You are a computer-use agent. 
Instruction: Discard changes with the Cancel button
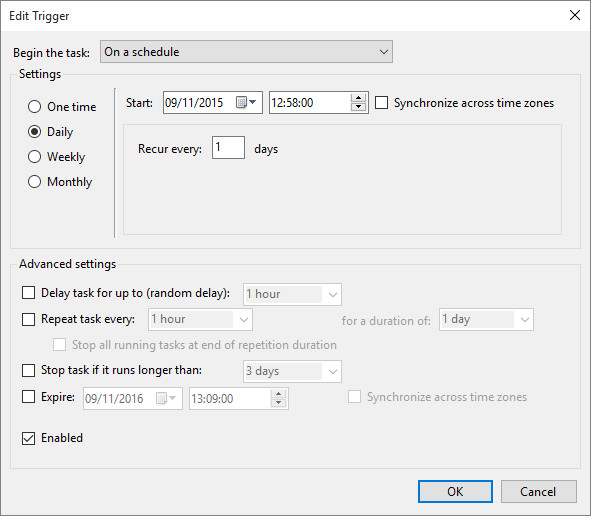click(538, 491)
